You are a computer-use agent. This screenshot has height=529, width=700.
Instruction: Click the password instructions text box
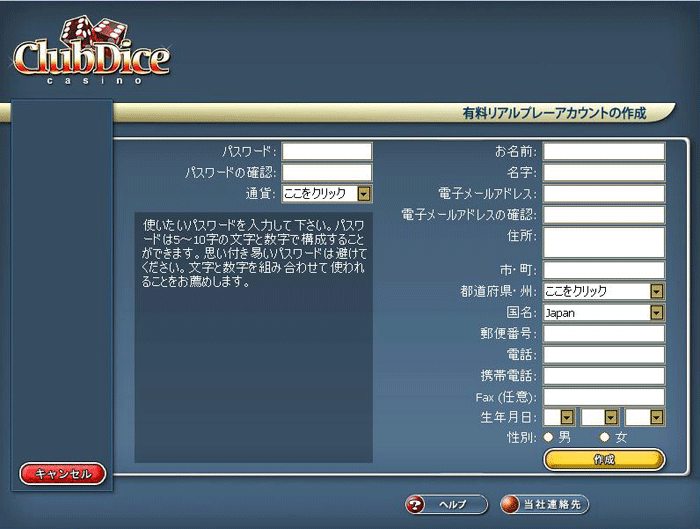click(254, 337)
